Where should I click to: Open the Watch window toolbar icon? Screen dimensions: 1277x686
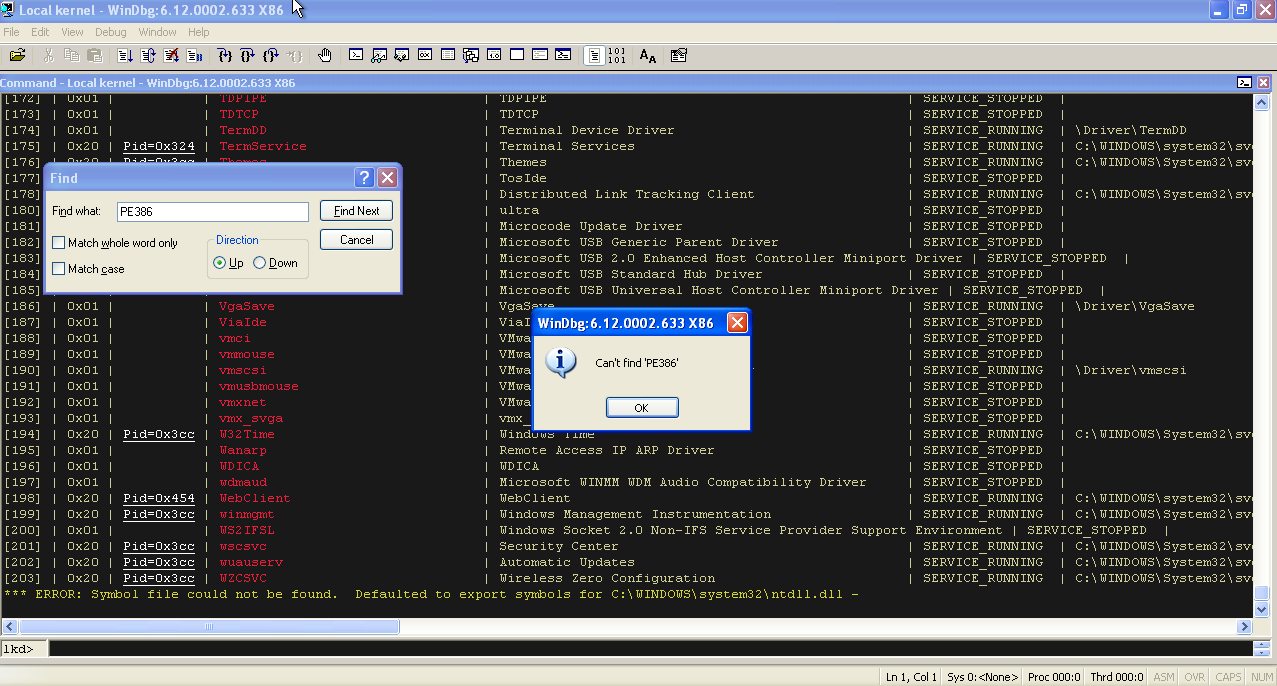[x=379, y=55]
